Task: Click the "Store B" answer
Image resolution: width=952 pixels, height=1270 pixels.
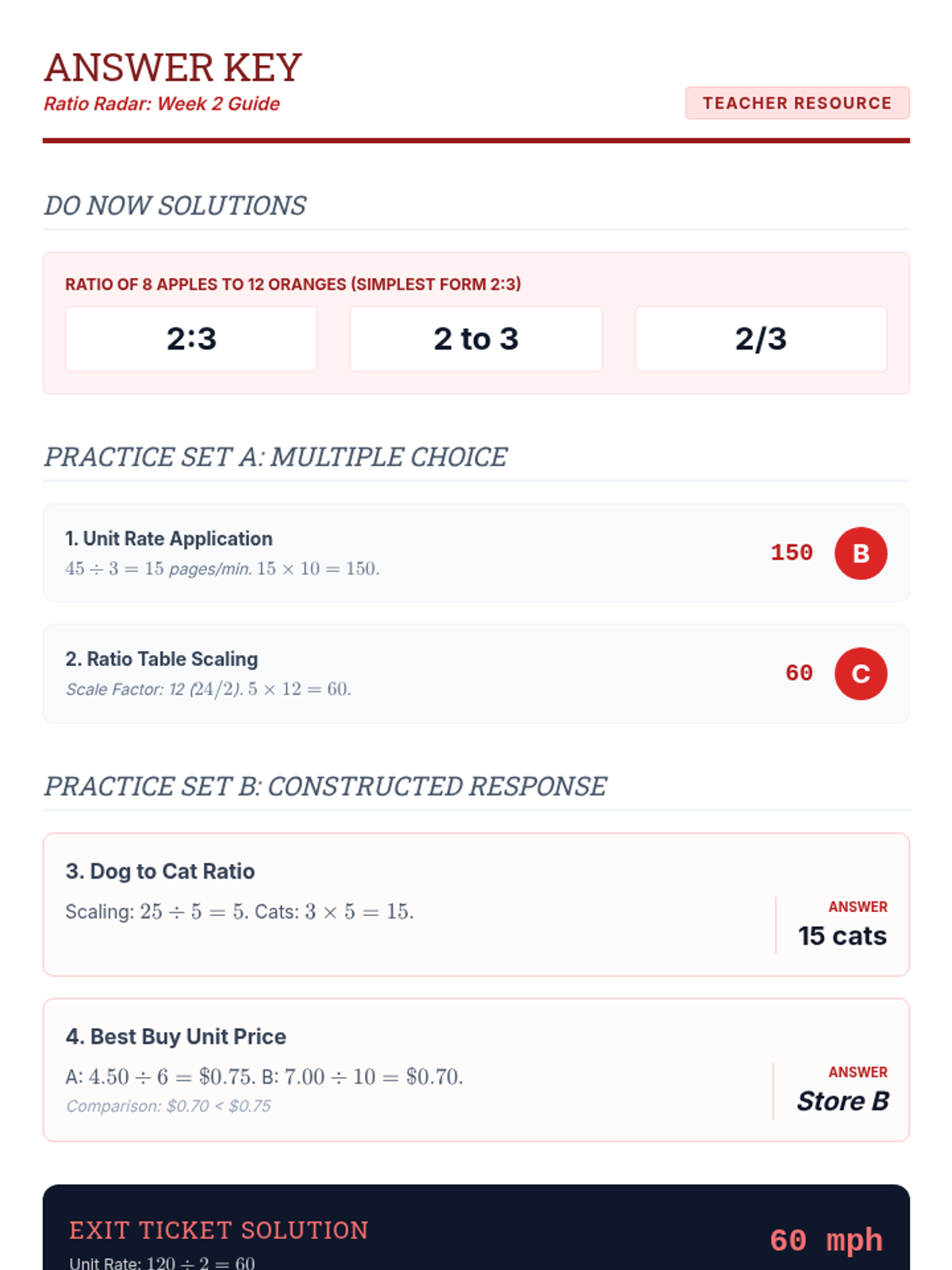Action: (843, 1102)
